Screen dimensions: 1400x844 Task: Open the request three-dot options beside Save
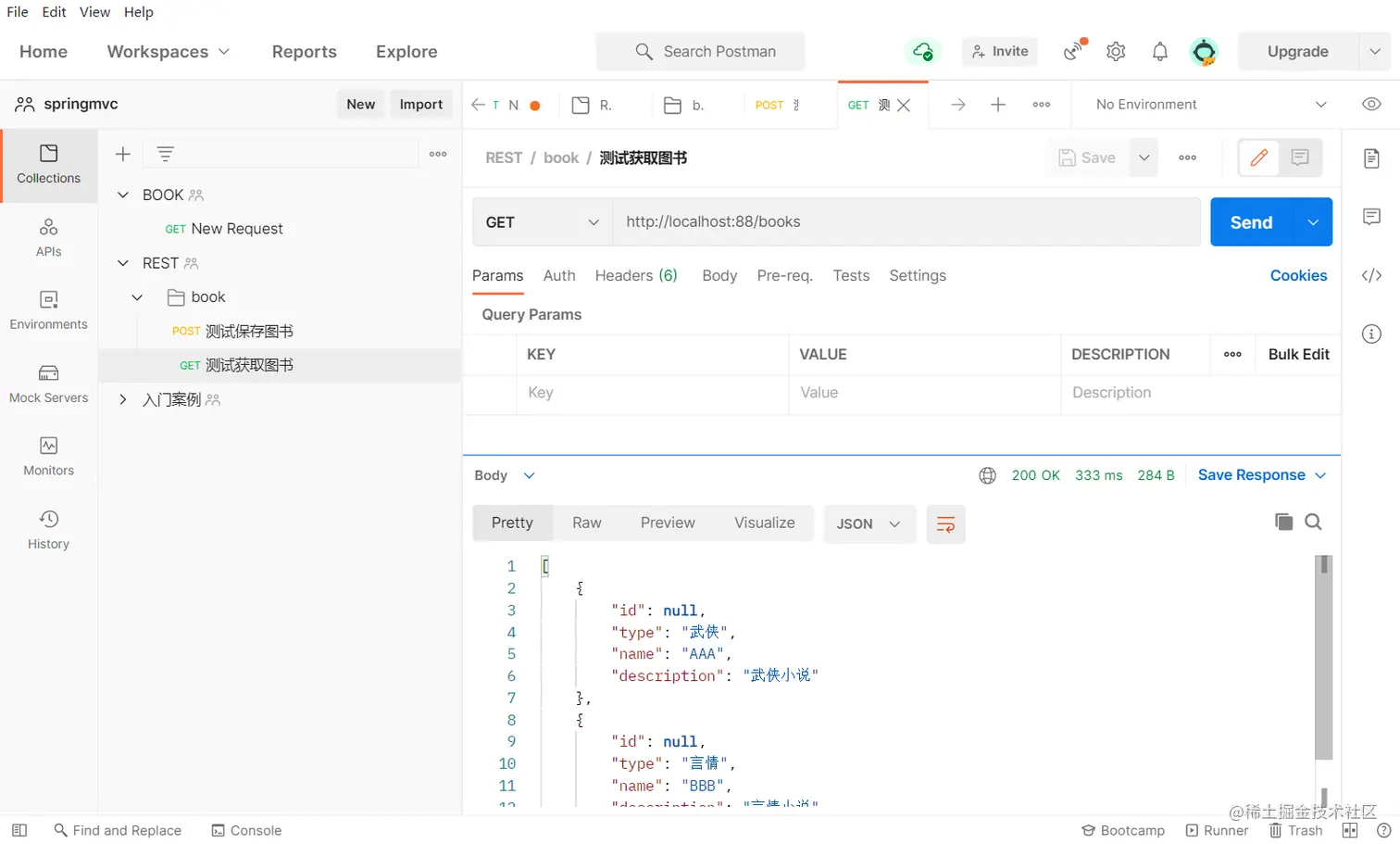coord(1187,157)
